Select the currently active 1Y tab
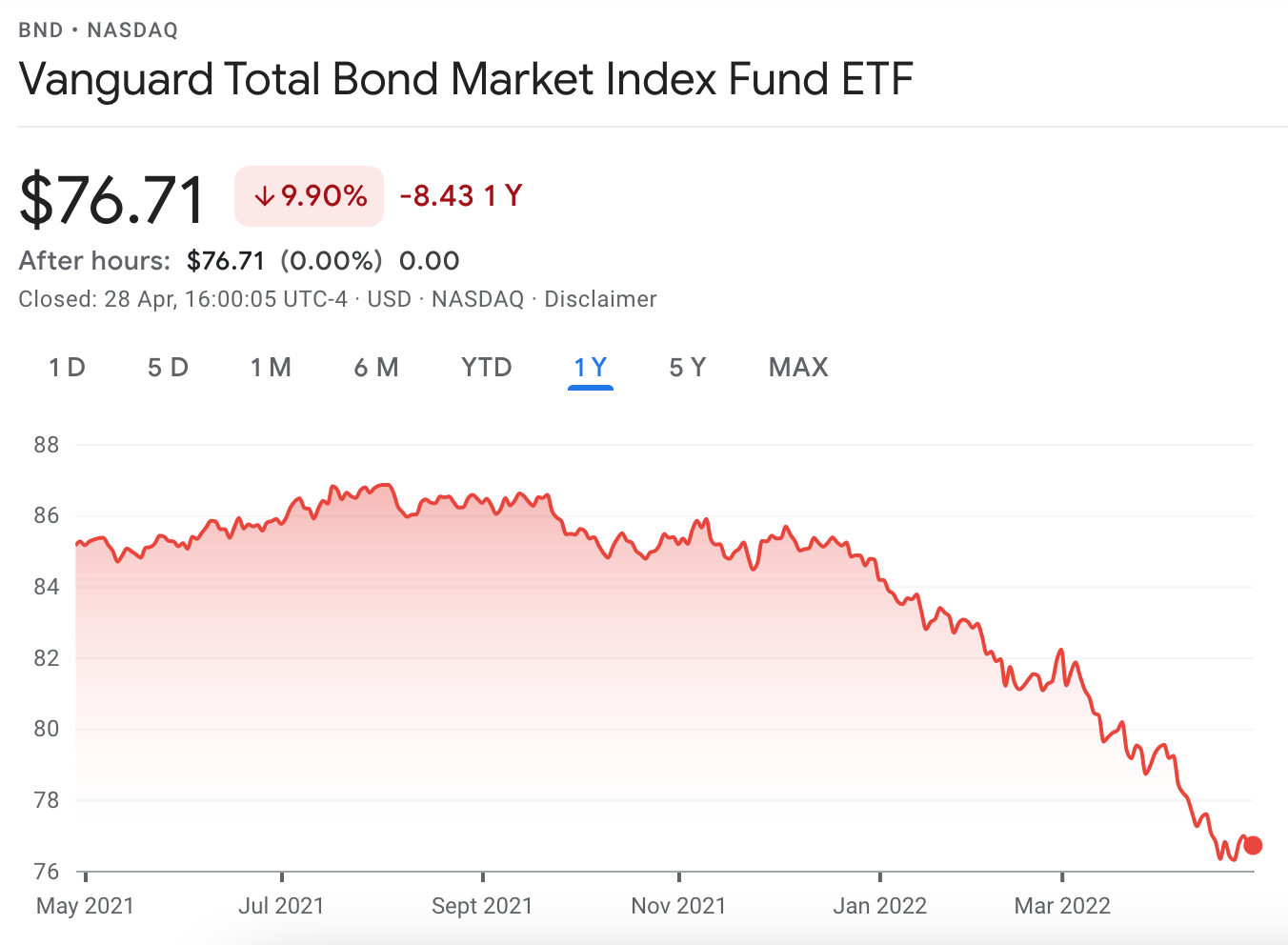The height and width of the screenshot is (945, 1288). [x=591, y=367]
